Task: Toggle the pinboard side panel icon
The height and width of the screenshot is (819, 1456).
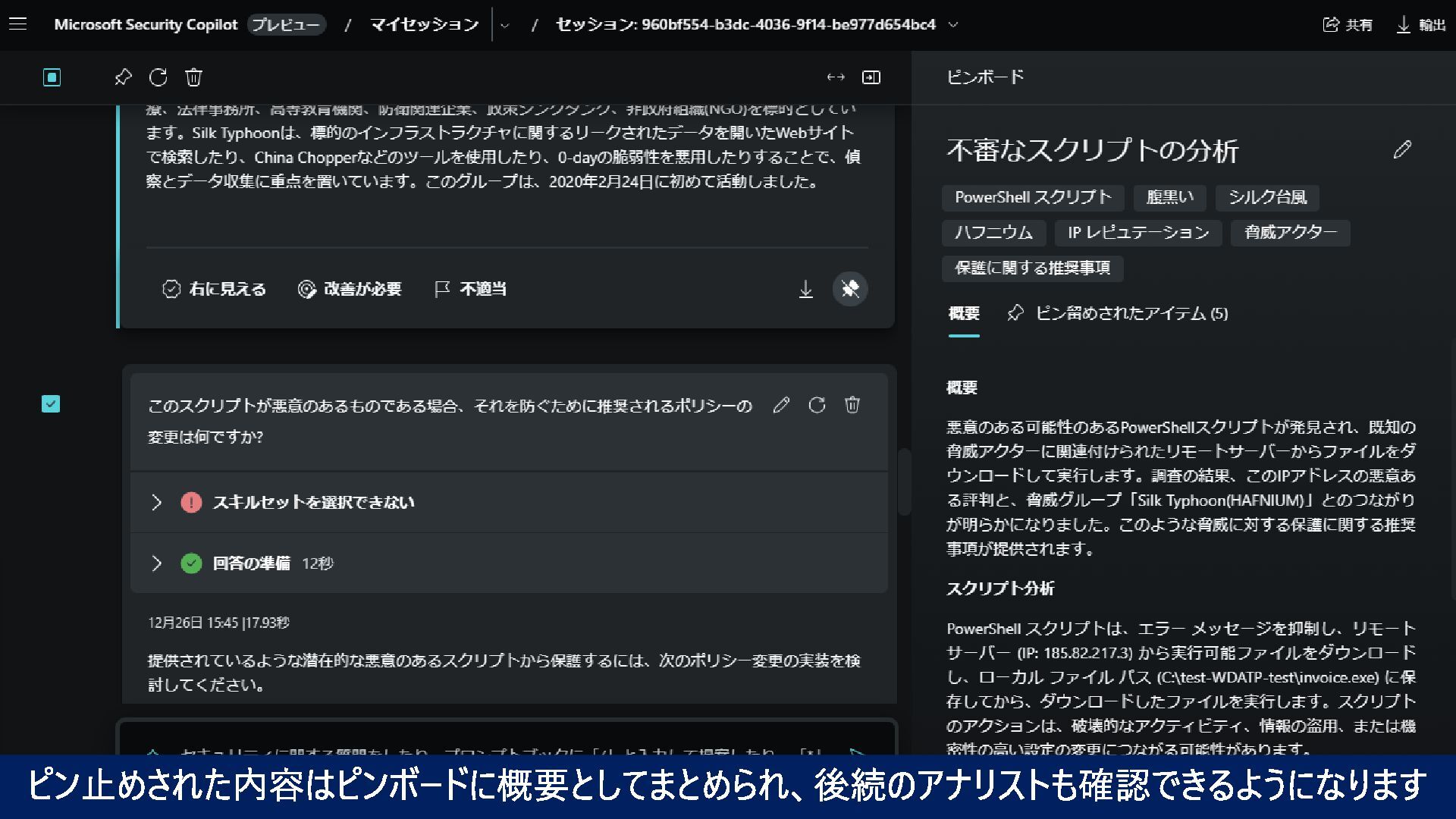Action: point(871,77)
